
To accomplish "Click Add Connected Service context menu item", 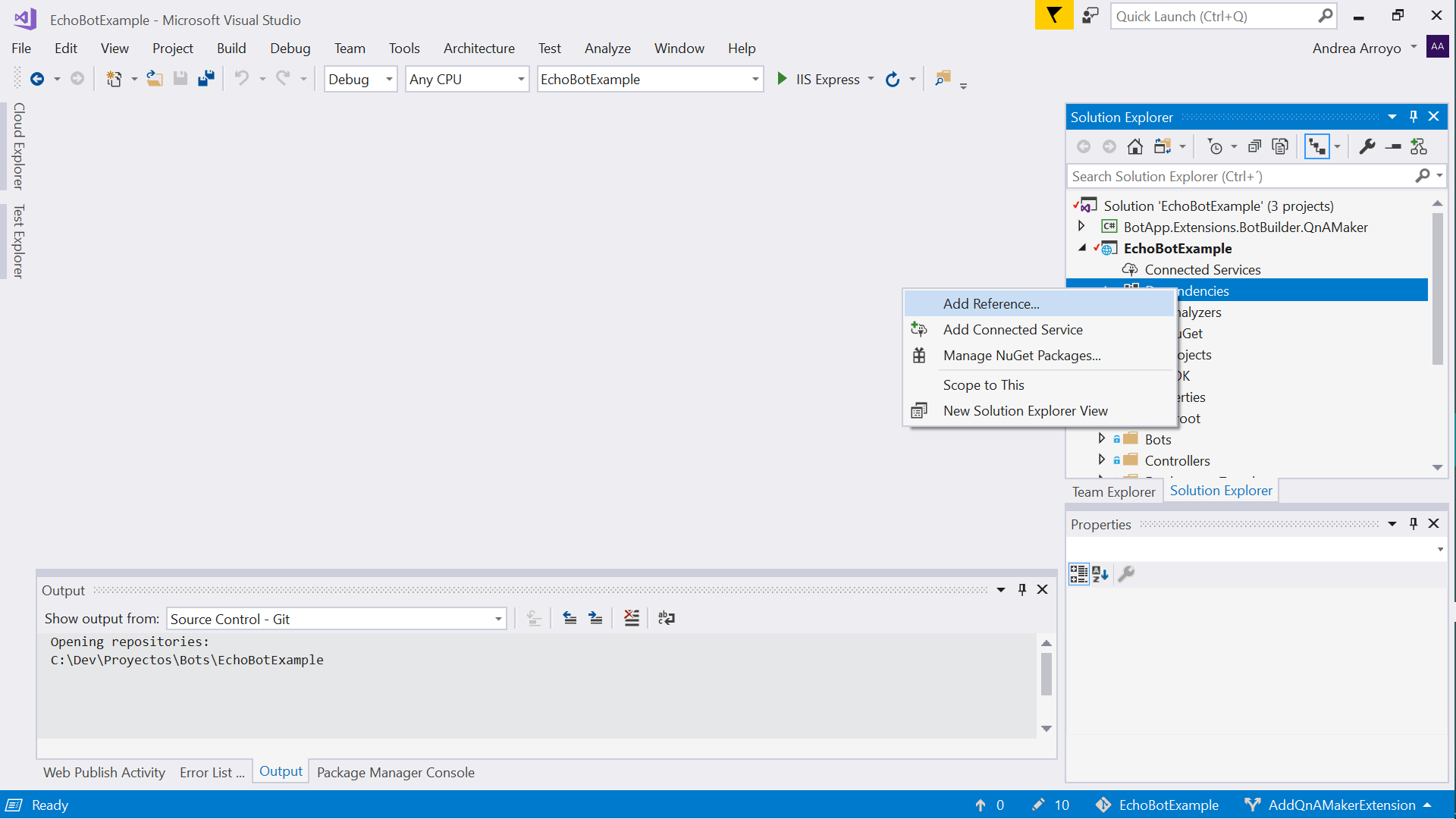I will click(1013, 329).
